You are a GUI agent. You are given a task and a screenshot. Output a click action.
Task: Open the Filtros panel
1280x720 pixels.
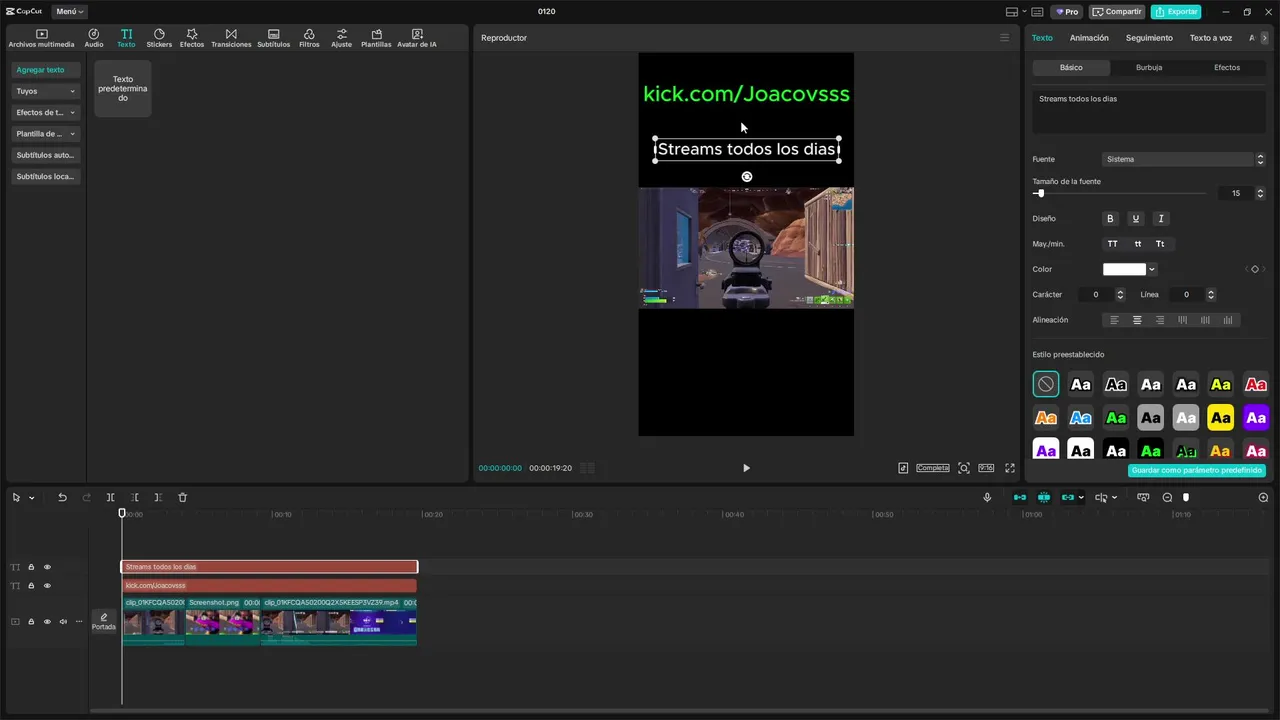309,38
